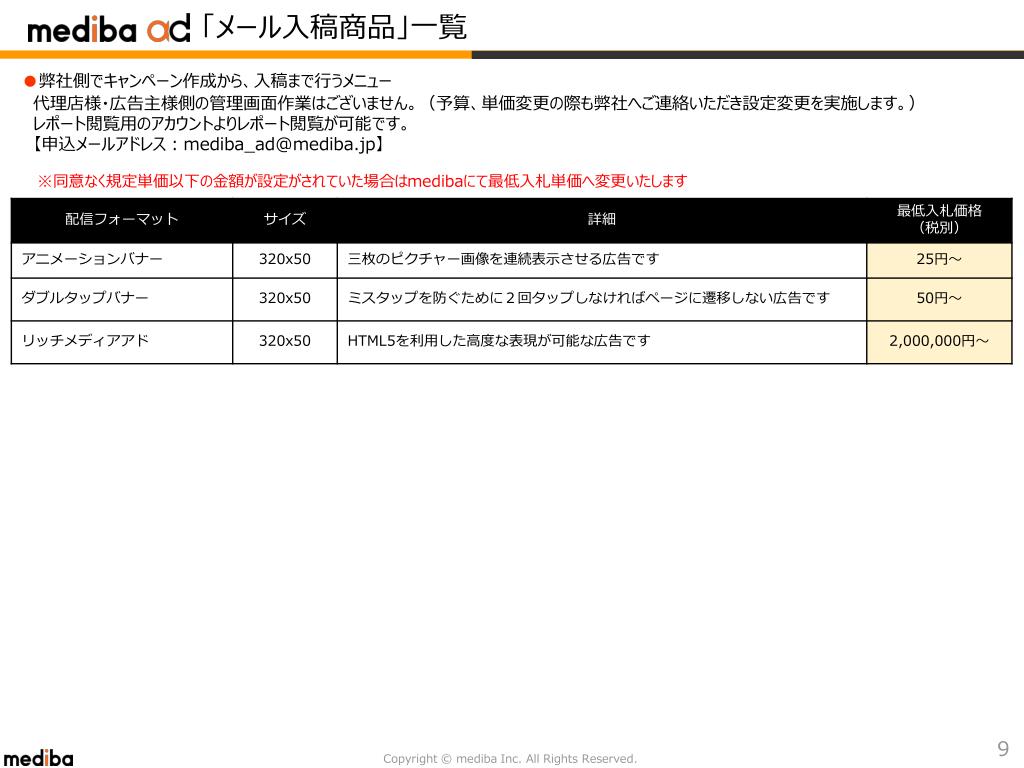
Task: Select the line レポート閲覧用のアカウント
Action: click(222, 123)
